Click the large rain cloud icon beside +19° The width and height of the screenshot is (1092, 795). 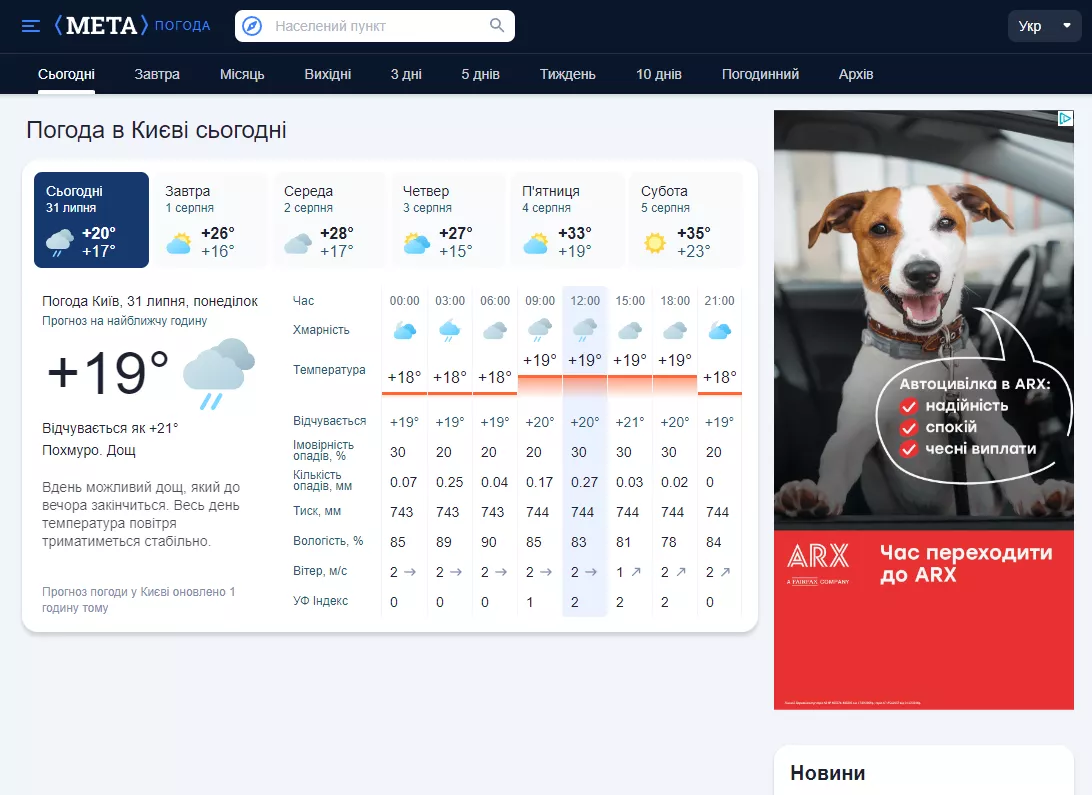[x=219, y=372]
